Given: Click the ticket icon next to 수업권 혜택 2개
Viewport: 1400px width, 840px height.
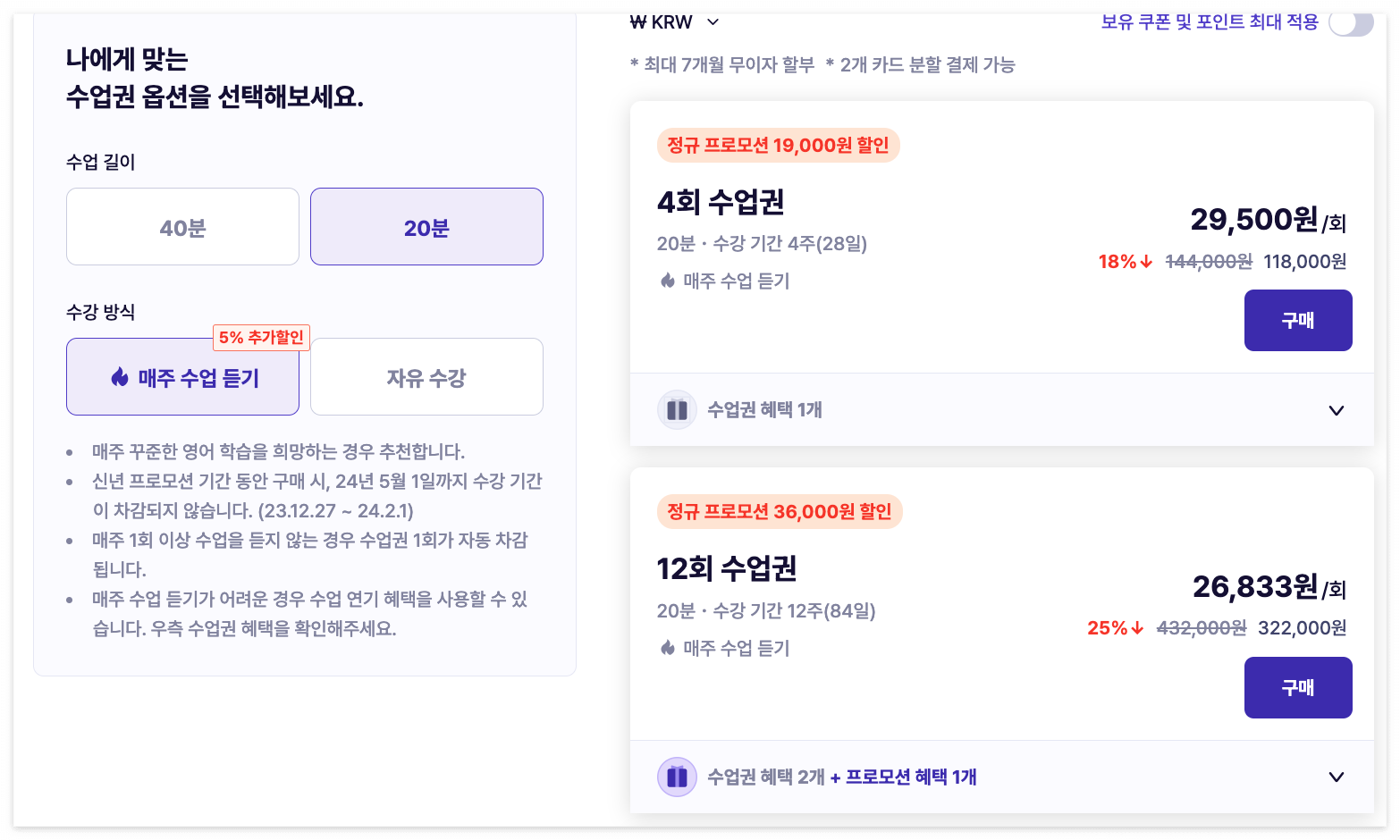Looking at the screenshot, I should point(677,777).
